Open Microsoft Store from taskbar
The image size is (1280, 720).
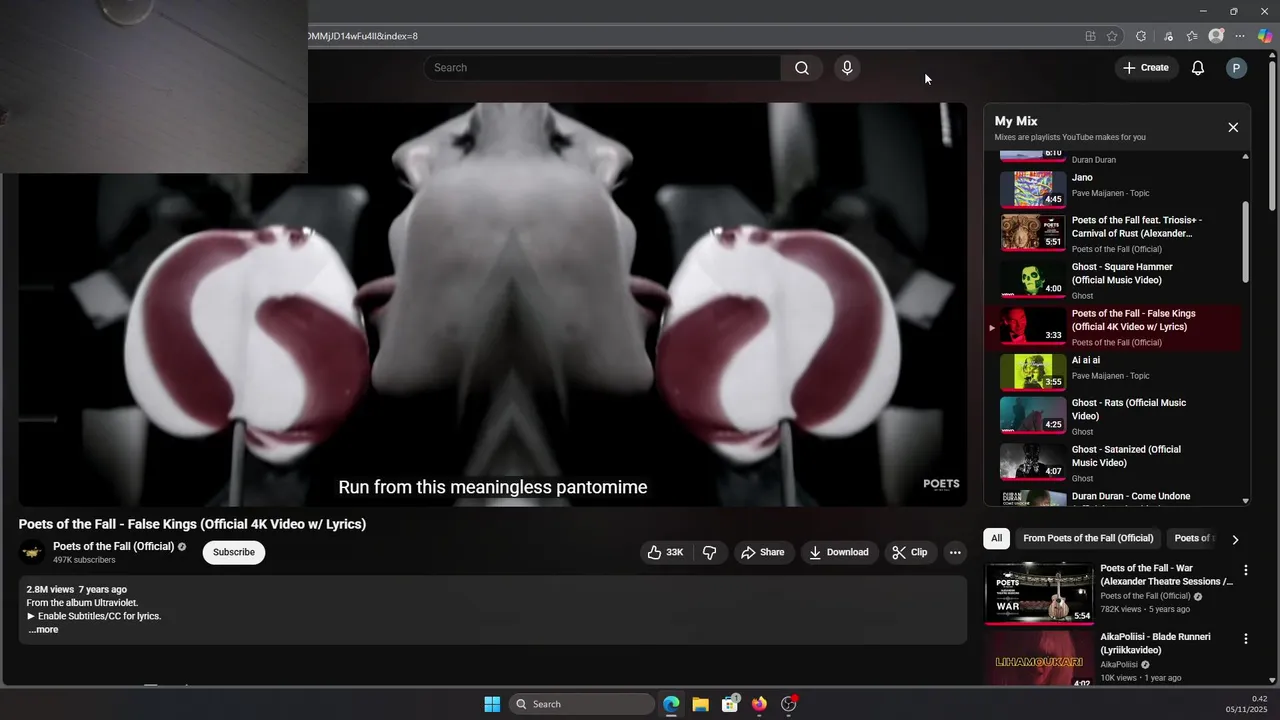click(730, 704)
